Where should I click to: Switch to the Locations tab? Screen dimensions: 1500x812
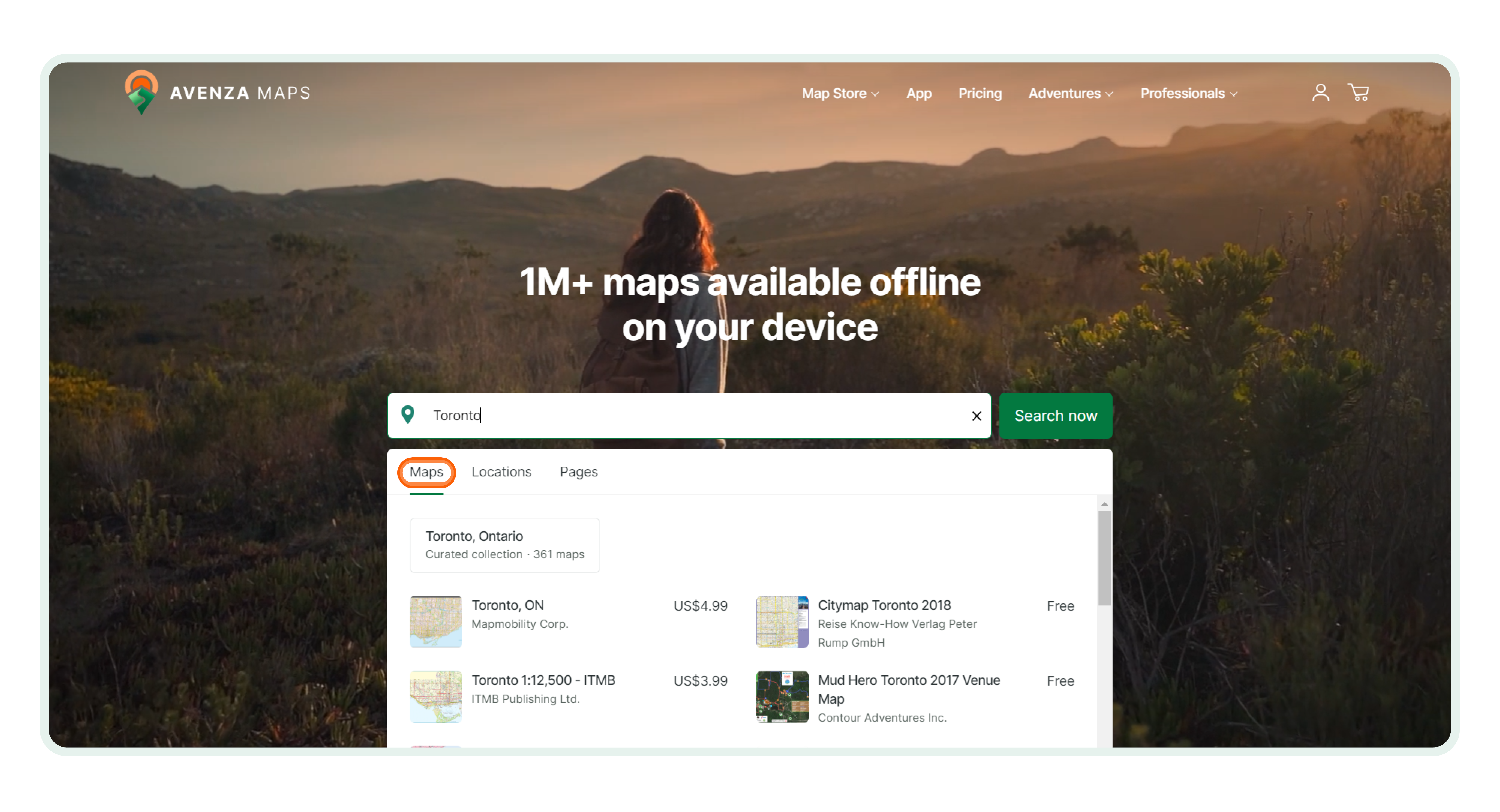[x=501, y=471]
